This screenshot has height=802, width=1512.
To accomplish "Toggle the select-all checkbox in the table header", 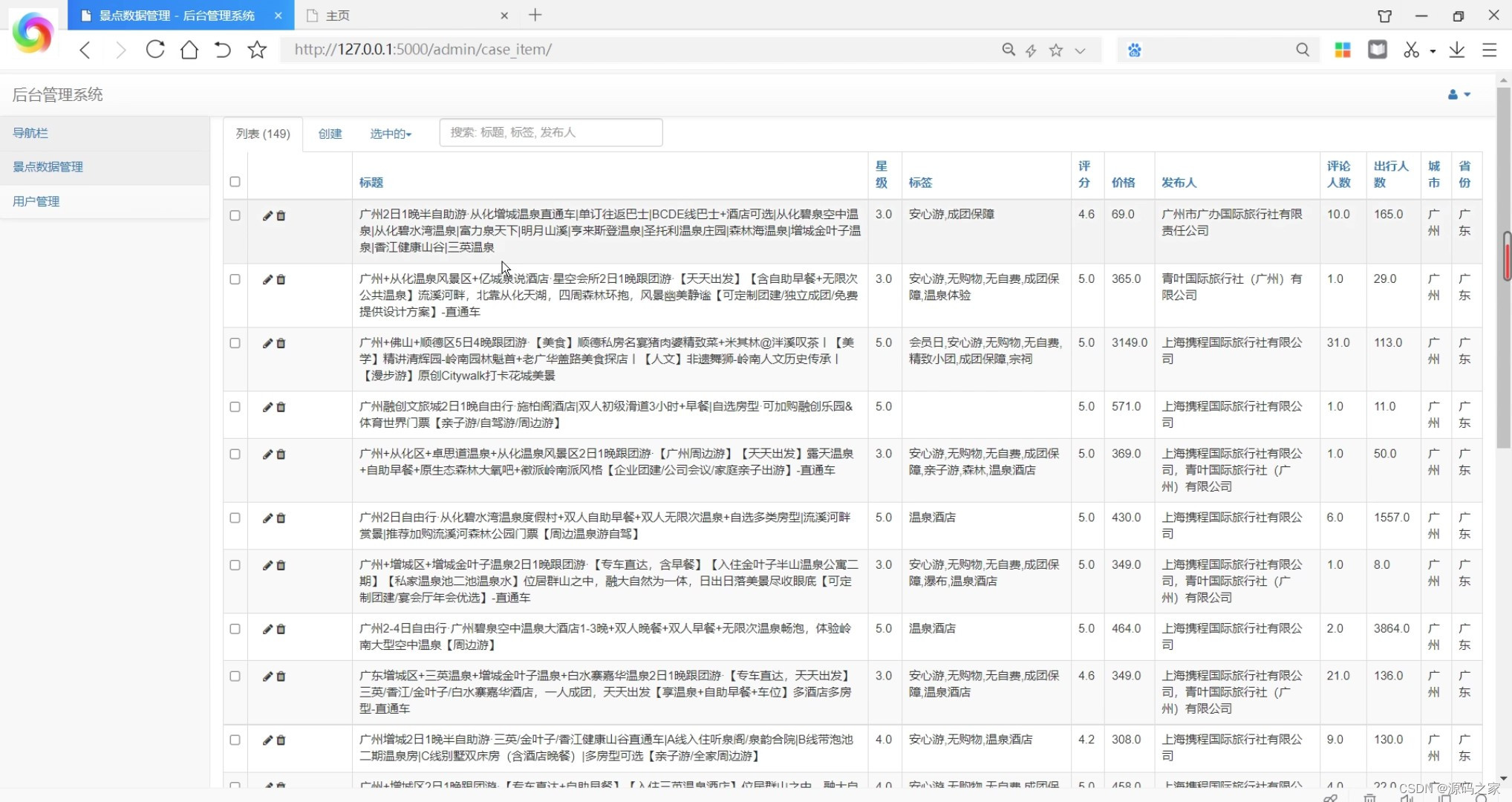I will click(x=235, y=181).
